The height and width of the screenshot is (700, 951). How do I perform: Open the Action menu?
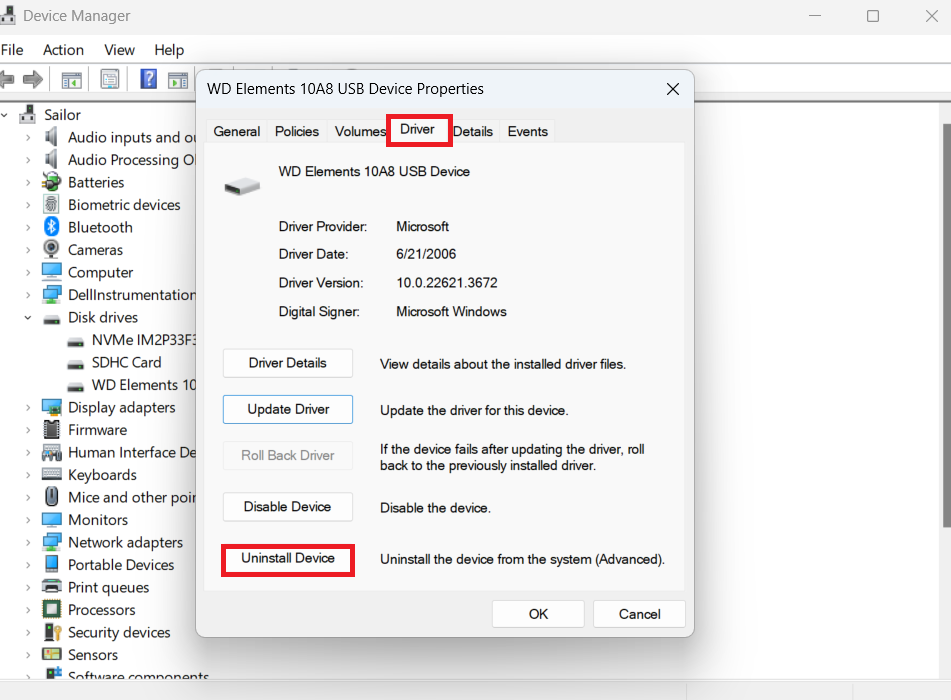coord(63,50)
